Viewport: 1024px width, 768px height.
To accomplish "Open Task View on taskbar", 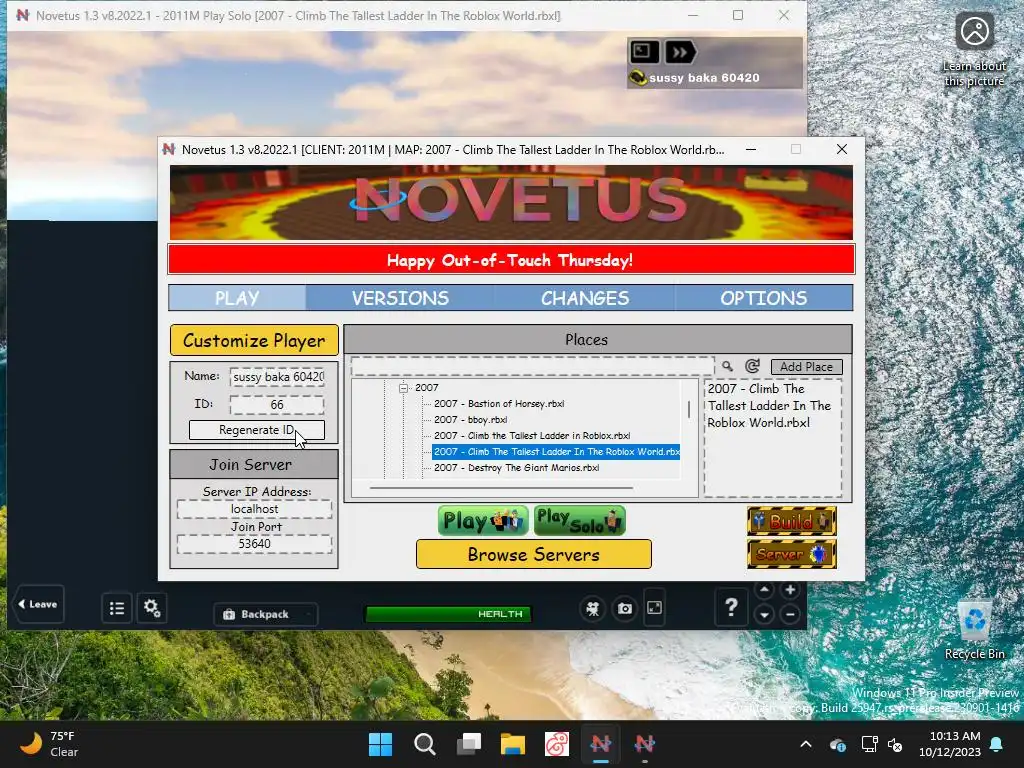I will (x=468, y=744).
